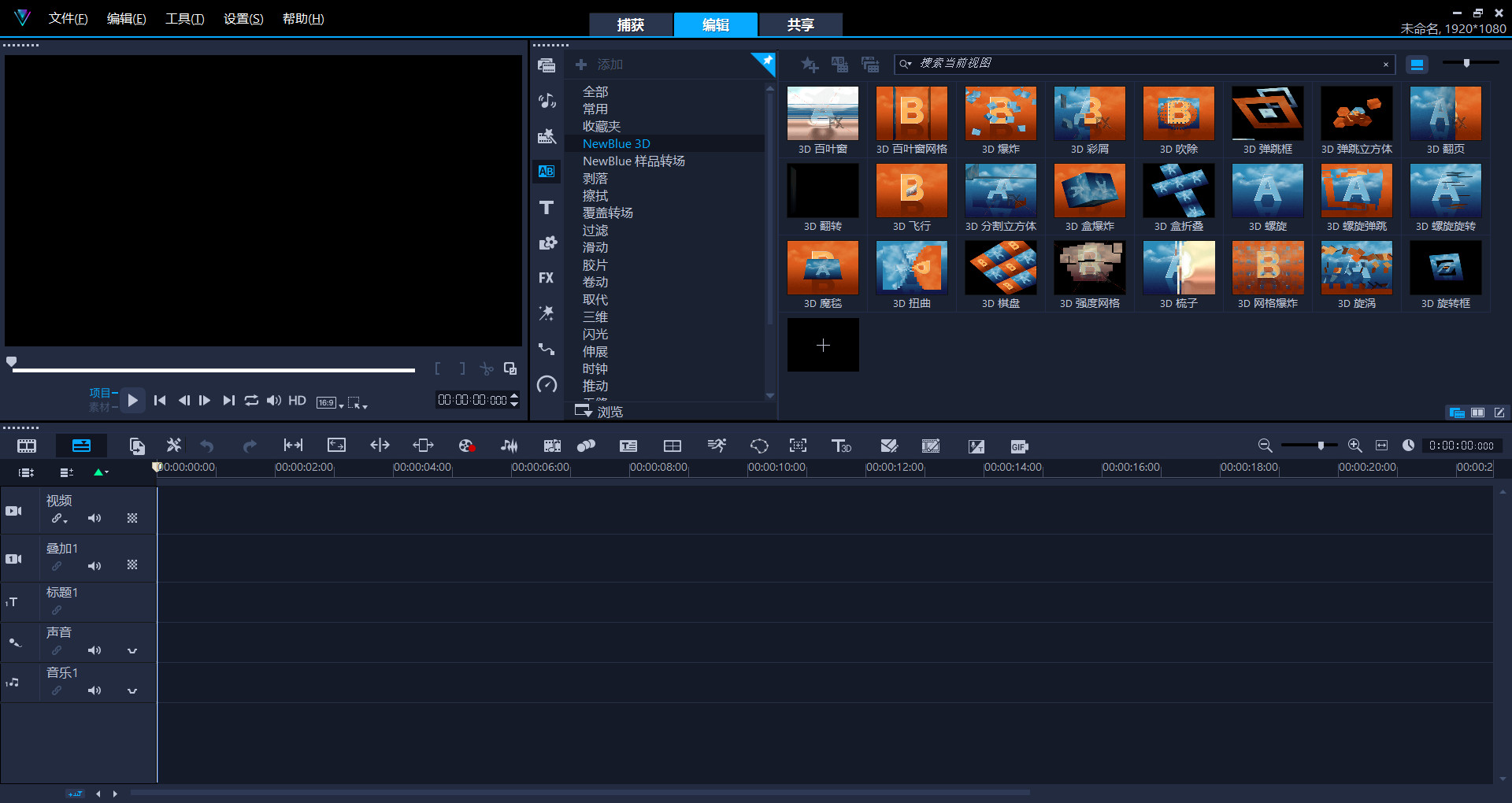Image resolution: width=1512 pixels, height=803 pixels.
Task: Switch to Storyboard view
Action: (x=27, y=446)
